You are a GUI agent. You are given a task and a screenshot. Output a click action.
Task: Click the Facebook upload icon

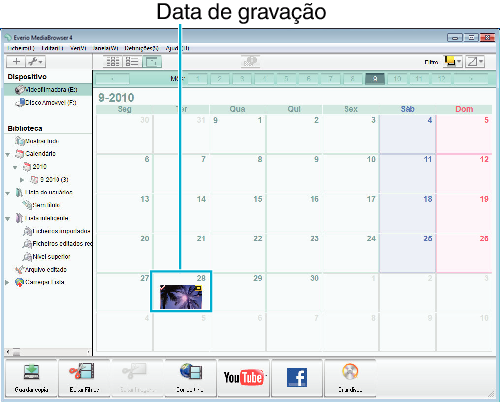click(x=297, y=378)
